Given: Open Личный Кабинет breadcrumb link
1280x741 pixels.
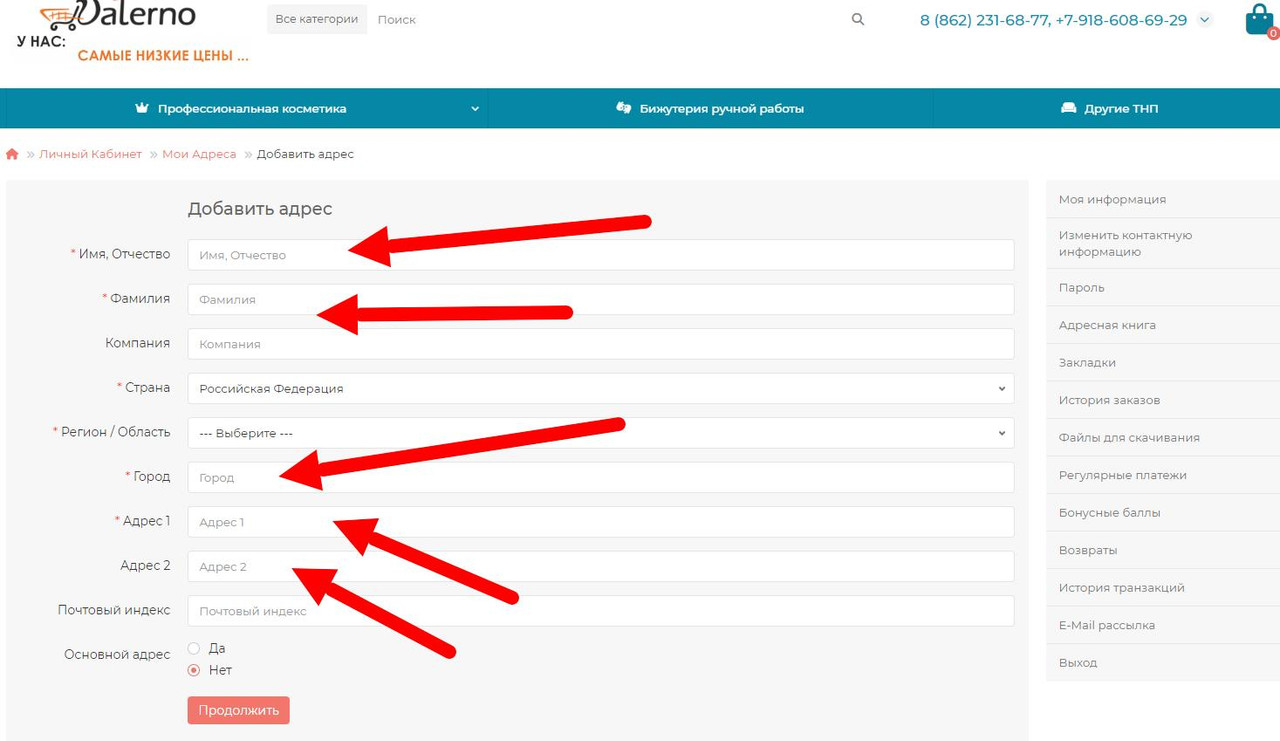Looking at the screenshot, I should (x=90, y=154).
